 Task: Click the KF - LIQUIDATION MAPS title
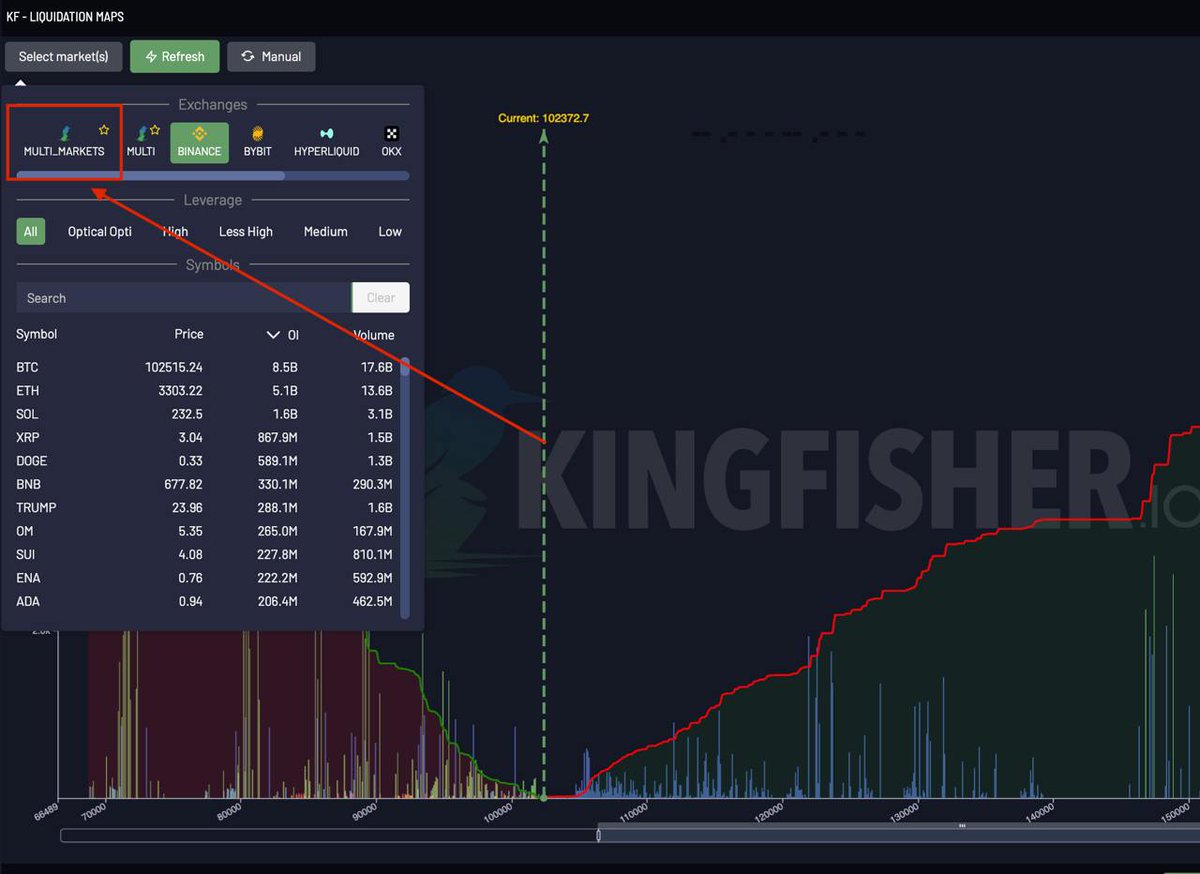[65, 17]
